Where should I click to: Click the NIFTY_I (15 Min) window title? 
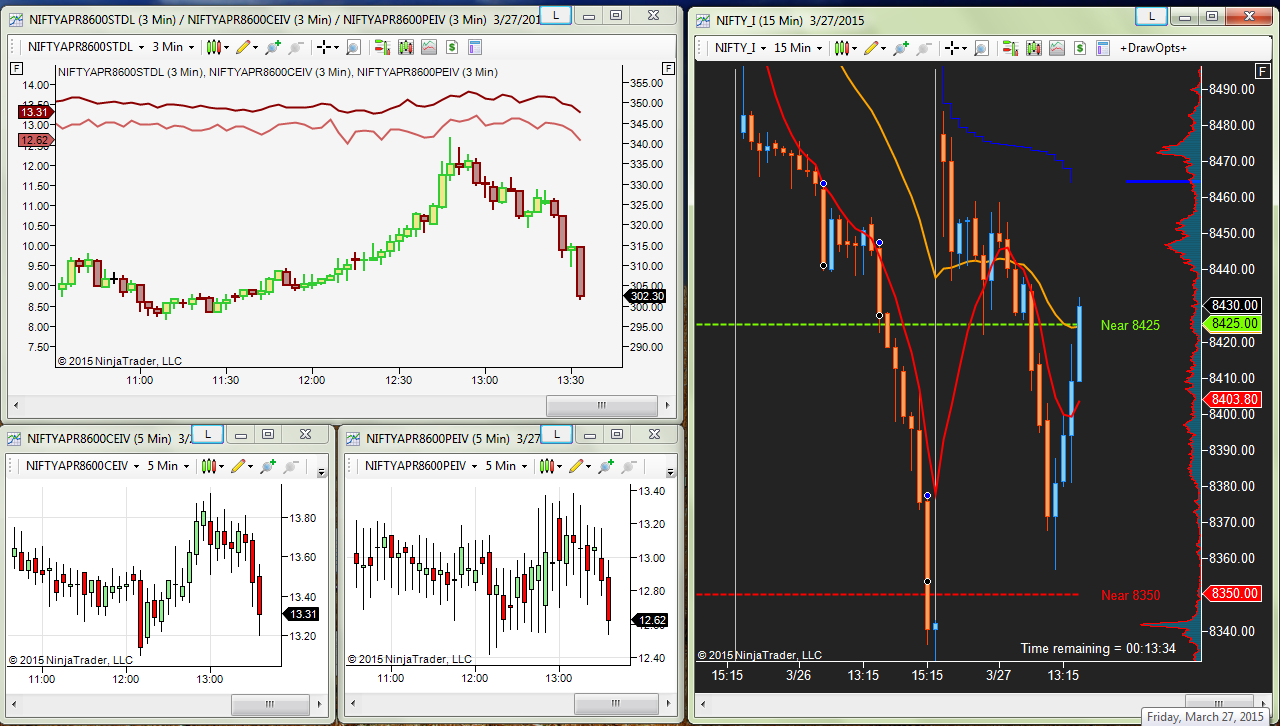790,20
